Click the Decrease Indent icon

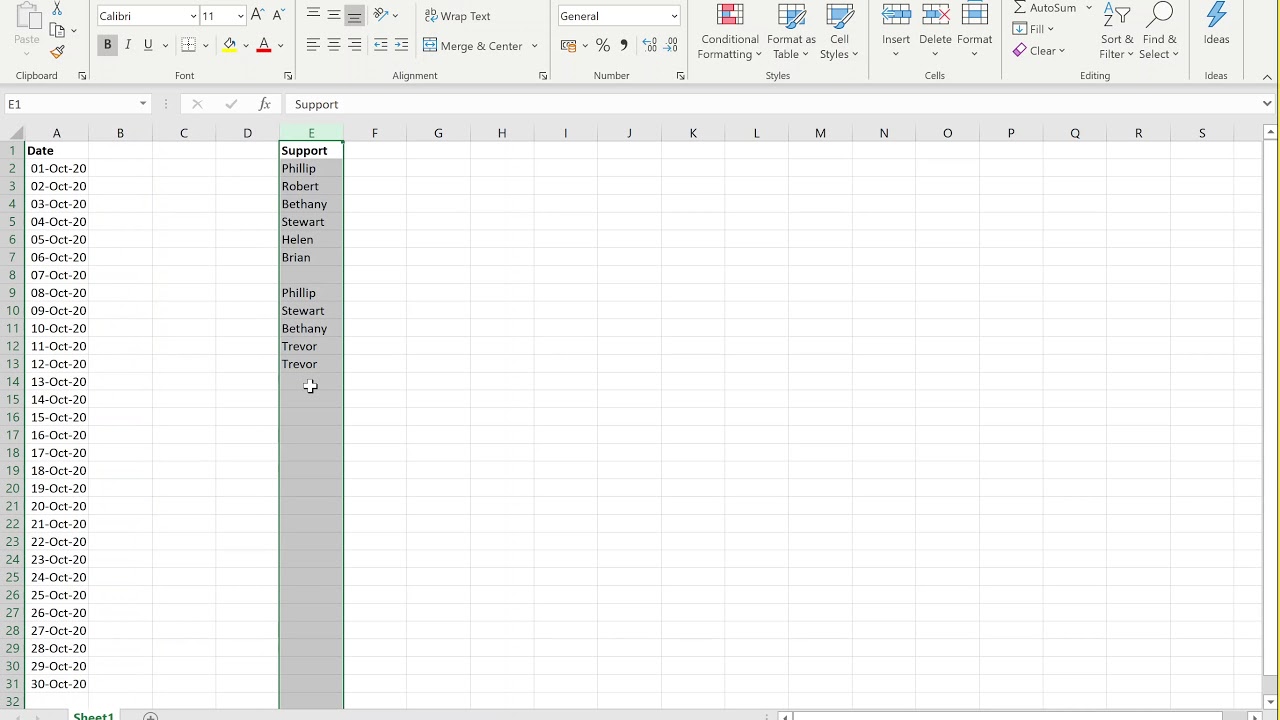pos(380,45)
